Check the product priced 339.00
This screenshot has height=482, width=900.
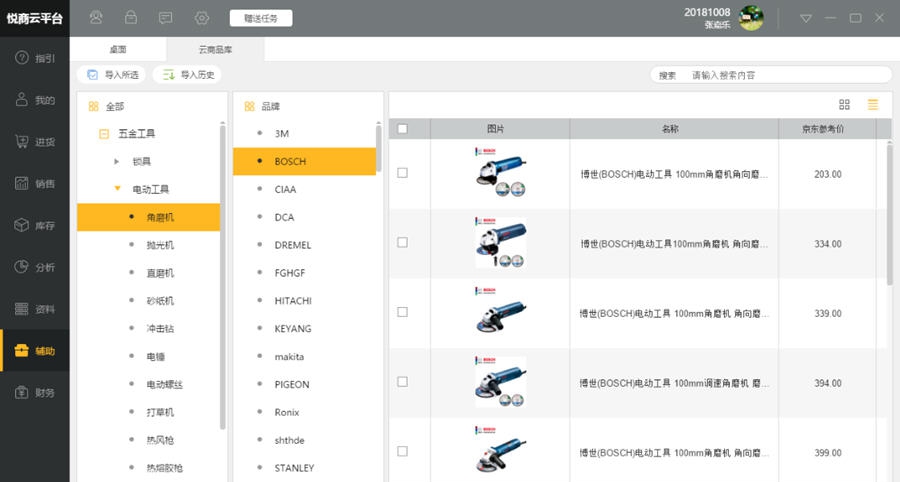click(x=402, y=312)
